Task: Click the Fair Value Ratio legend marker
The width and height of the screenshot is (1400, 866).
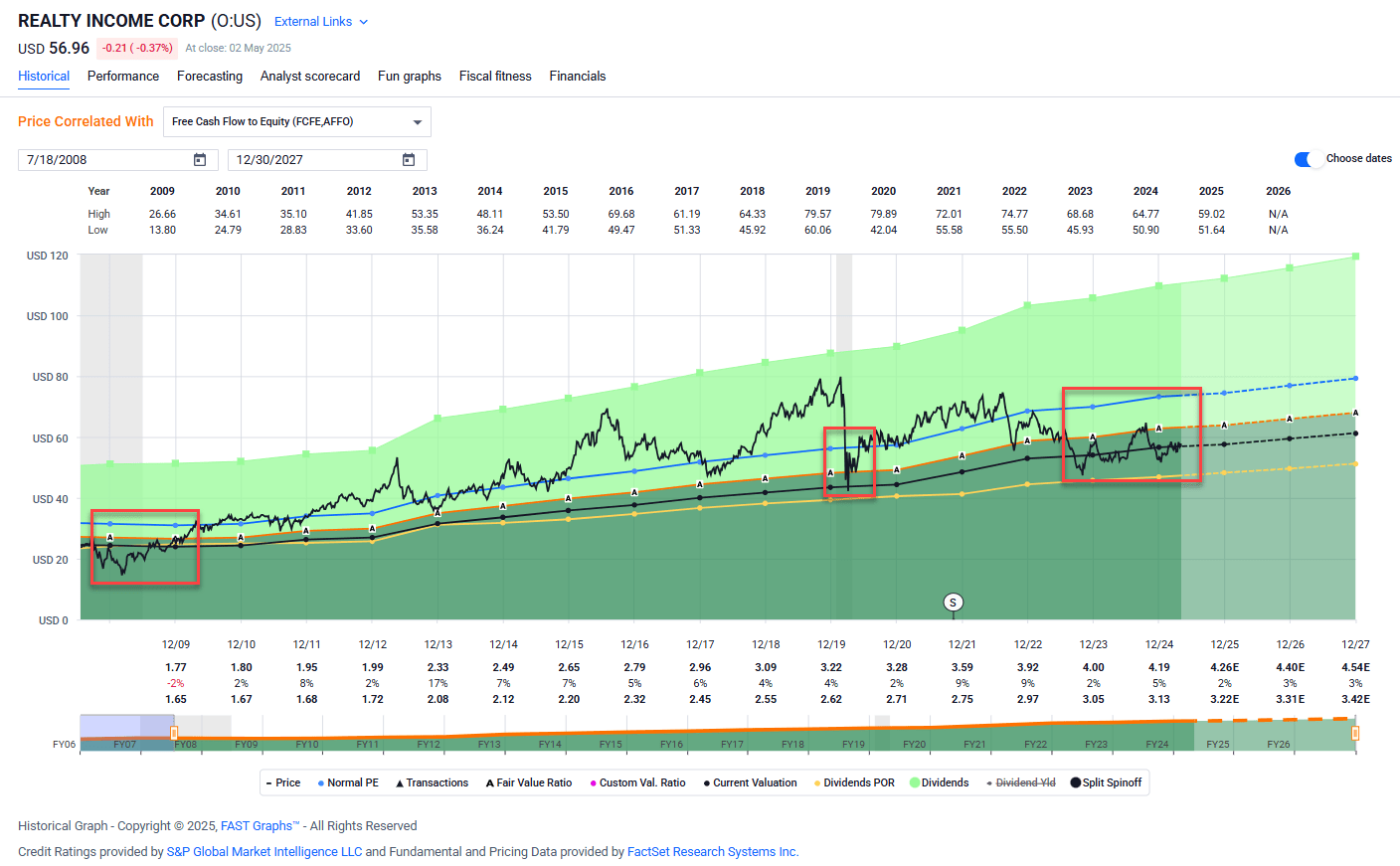Action: coord(488,782)
